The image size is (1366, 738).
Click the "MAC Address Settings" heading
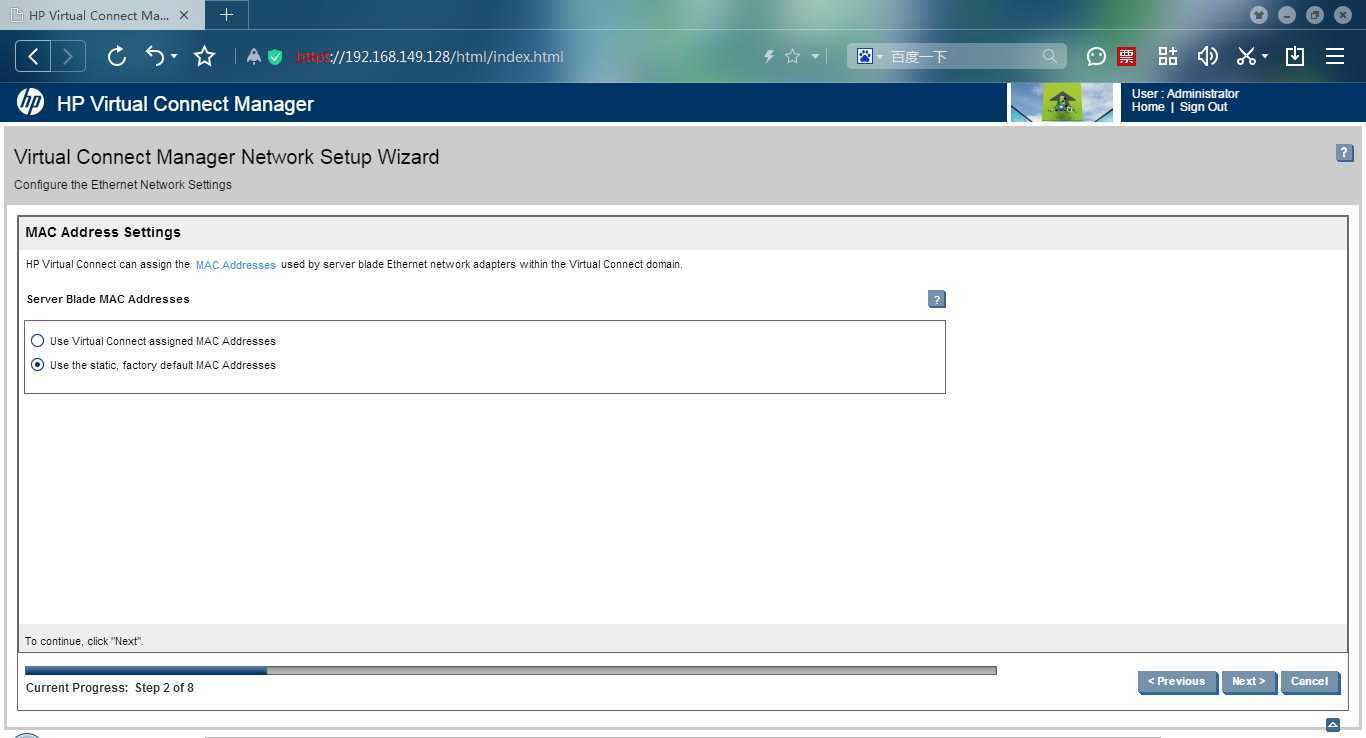103,232
